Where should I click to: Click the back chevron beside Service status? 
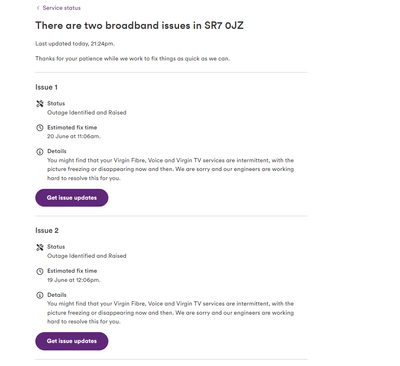[38, 8]
